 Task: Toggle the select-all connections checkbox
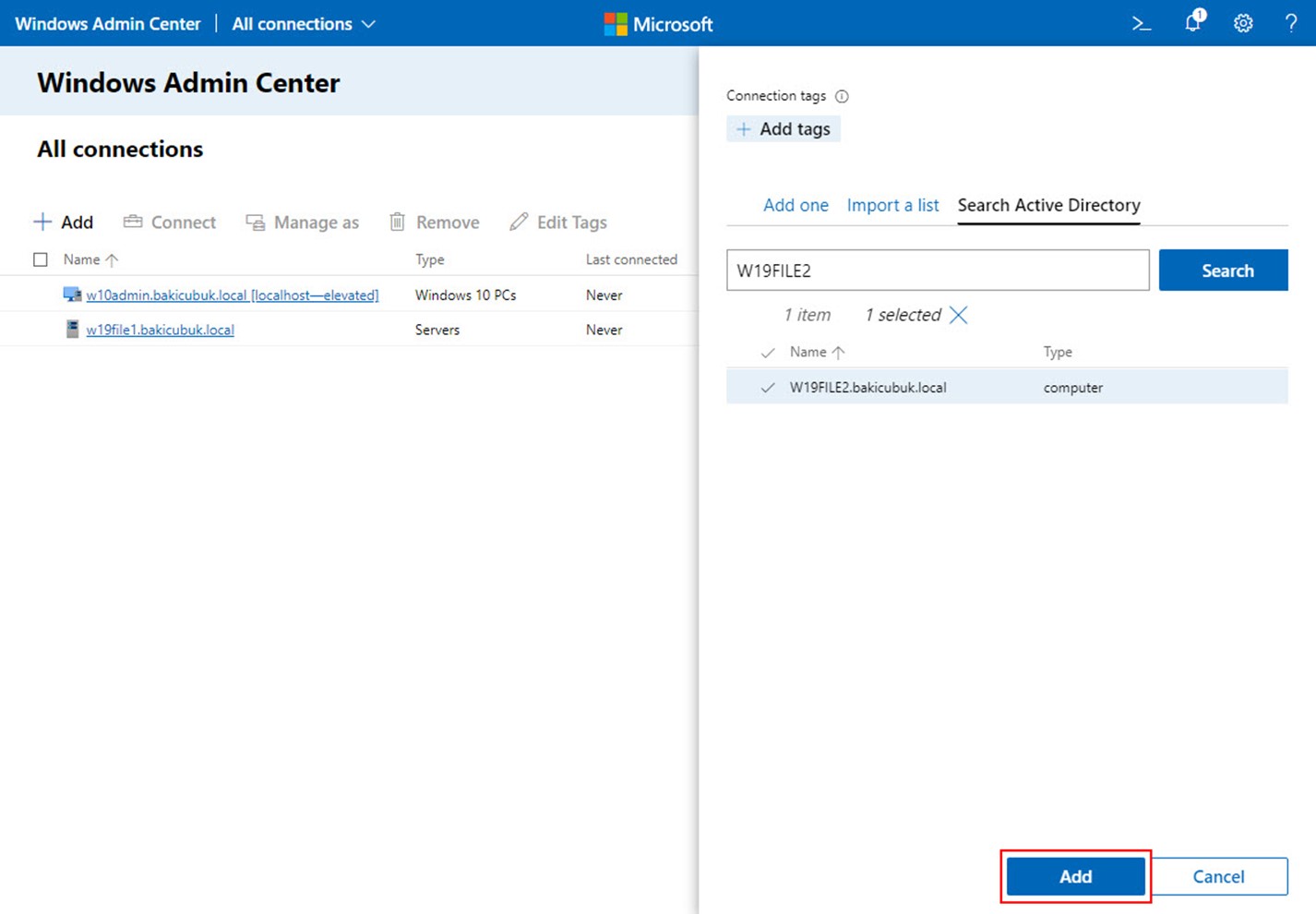pyautogui.click(x=41, y=259)
